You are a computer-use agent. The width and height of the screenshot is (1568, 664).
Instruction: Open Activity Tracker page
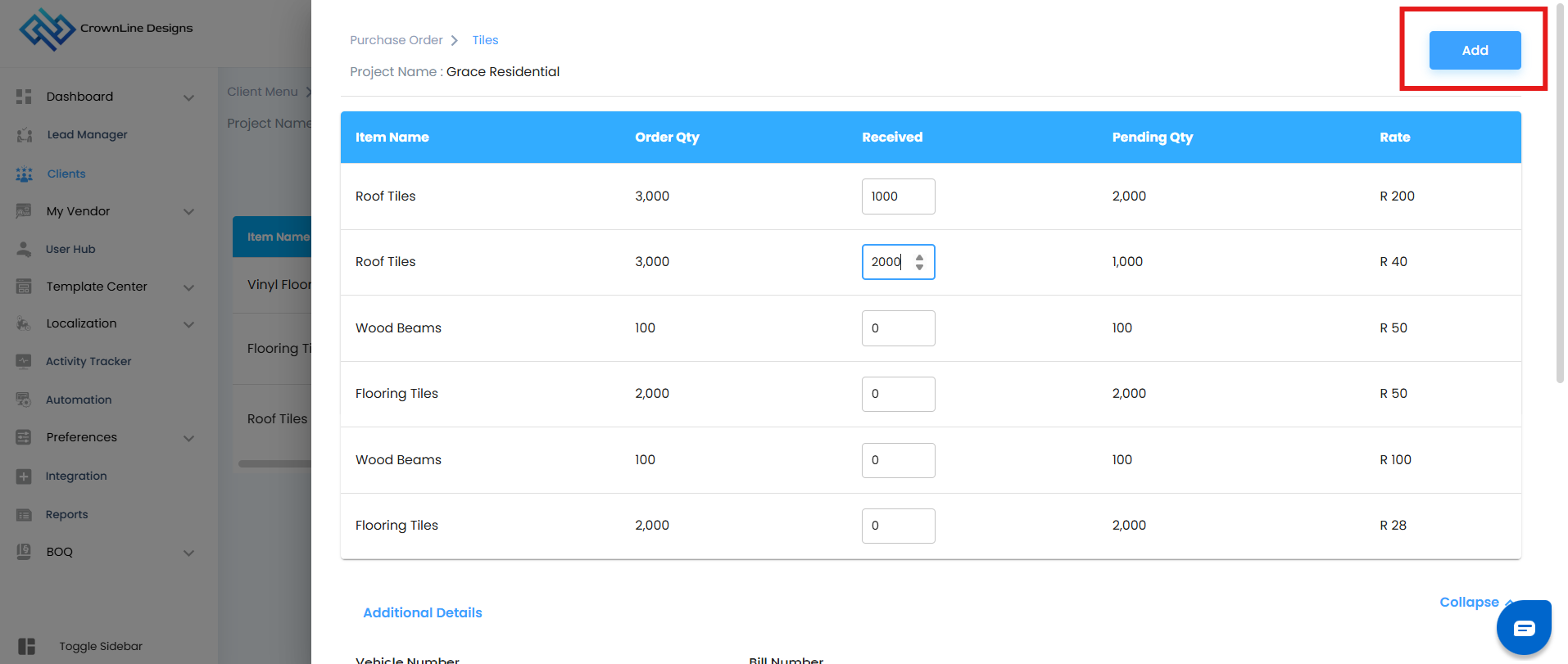tap(88, 361)
